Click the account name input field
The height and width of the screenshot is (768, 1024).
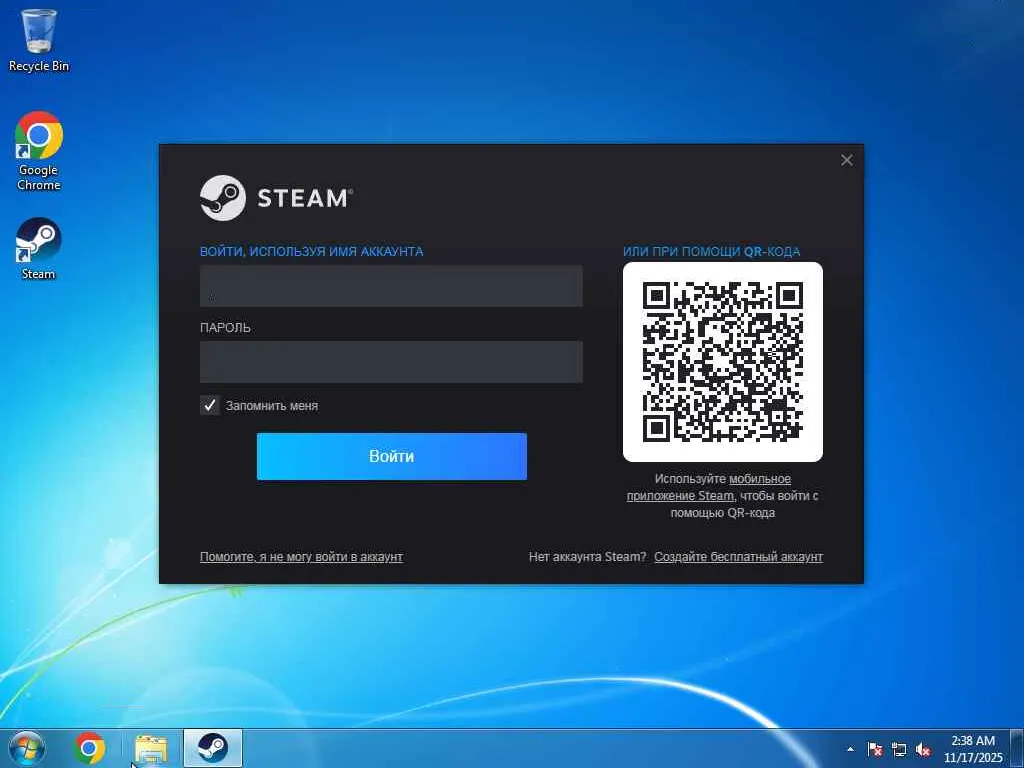[391, 286]
